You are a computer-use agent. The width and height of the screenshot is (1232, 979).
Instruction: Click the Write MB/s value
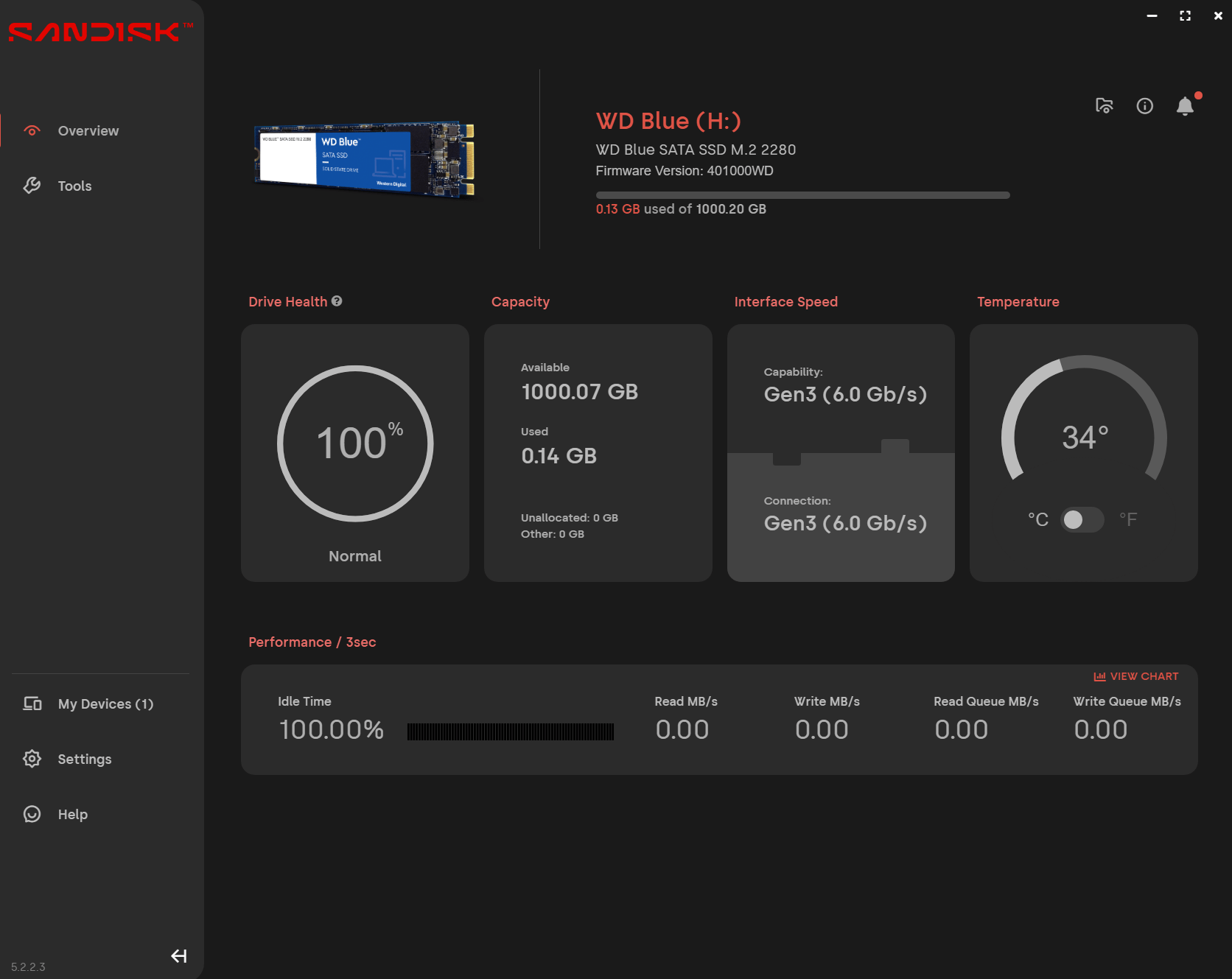[x=822, y=729]
